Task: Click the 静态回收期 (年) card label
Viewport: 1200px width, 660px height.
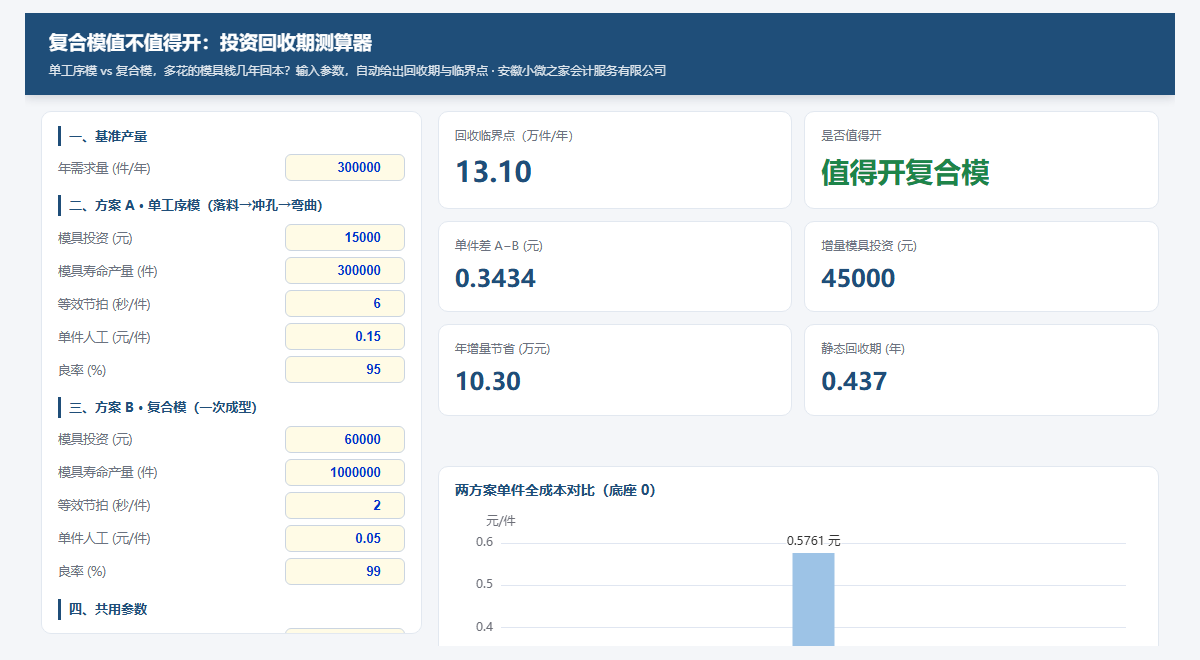Action: point(863,349)
